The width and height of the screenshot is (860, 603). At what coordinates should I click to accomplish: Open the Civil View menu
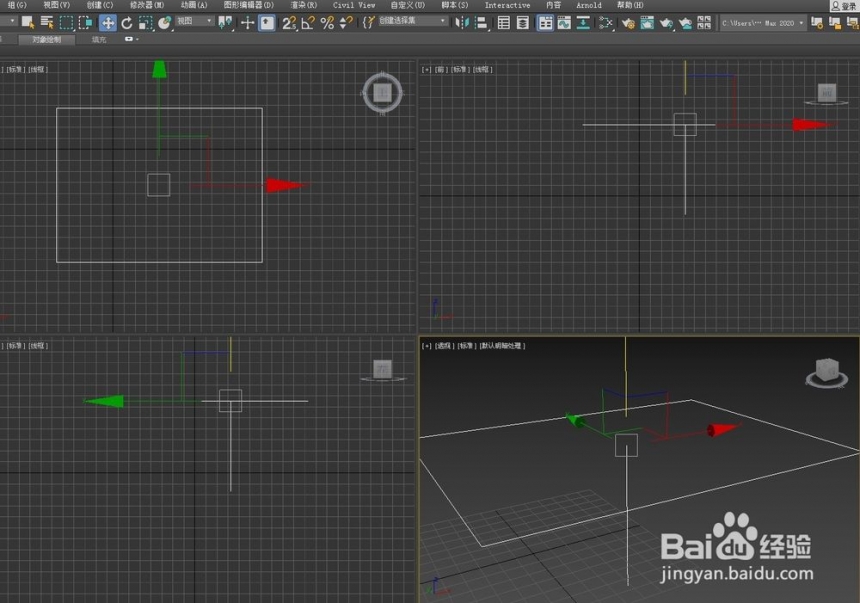coord(354,5)
